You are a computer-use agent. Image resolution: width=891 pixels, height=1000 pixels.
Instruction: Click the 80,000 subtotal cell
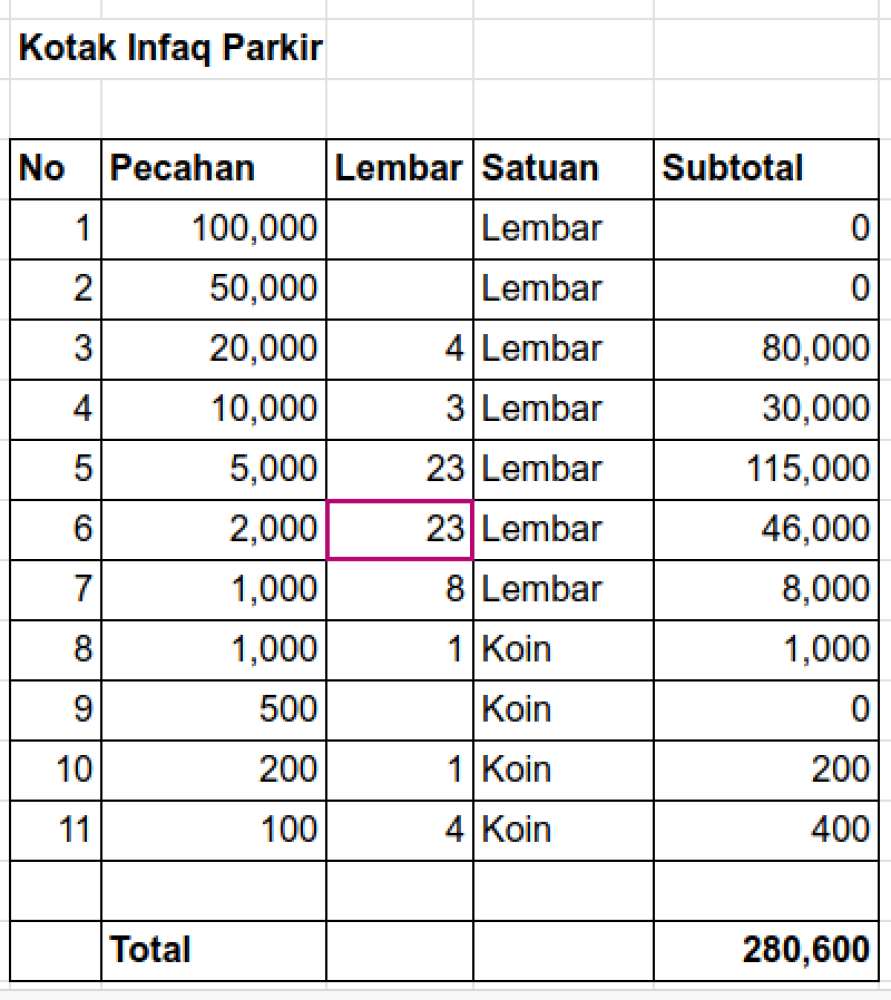pyautogui.click(x=765, y=349)
